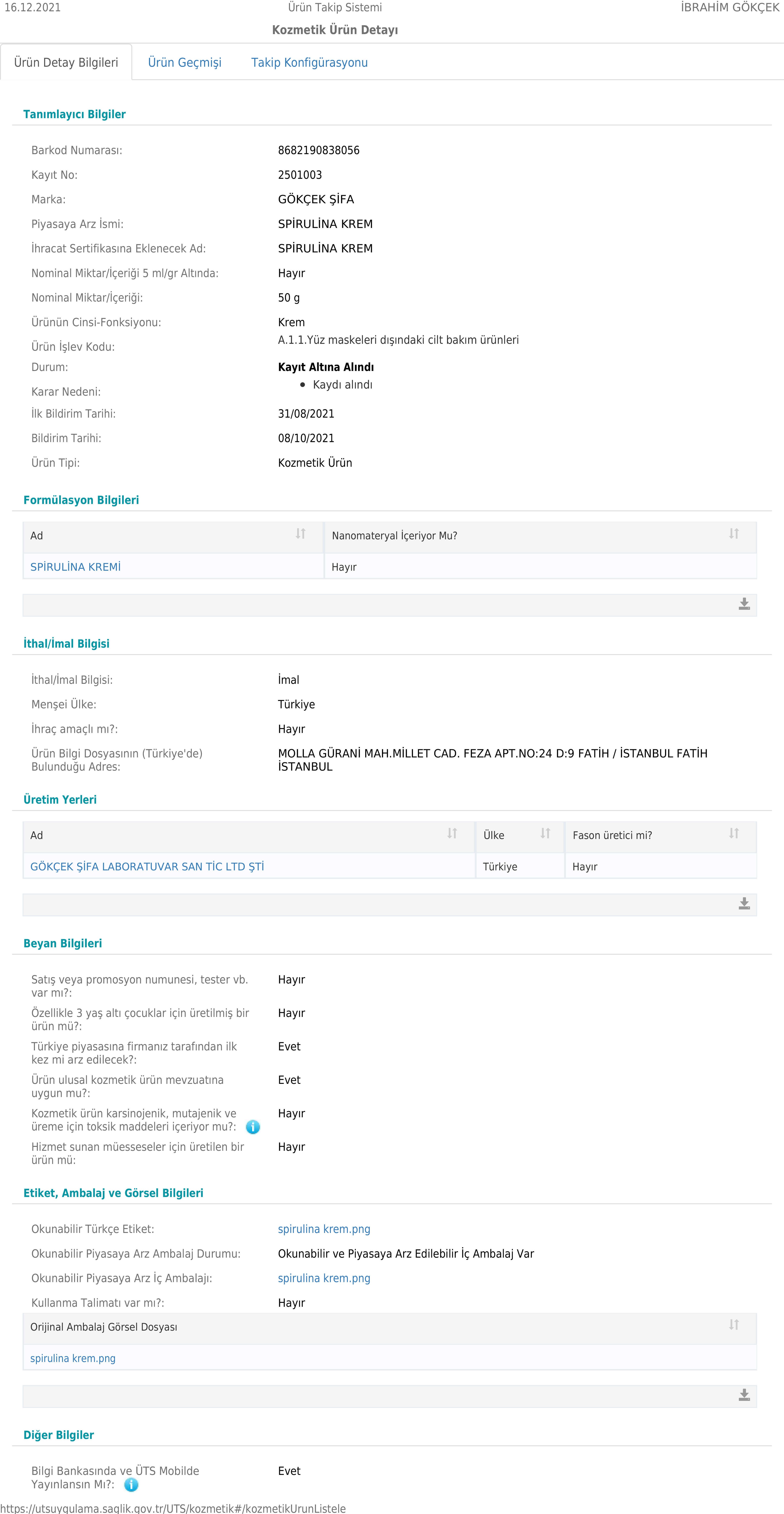Image resolution: width=784 pixels, height=1514 pixels.
Task: Click Tanımlayıcı Bilgiler section heading
Action: (x=75, y=115)
